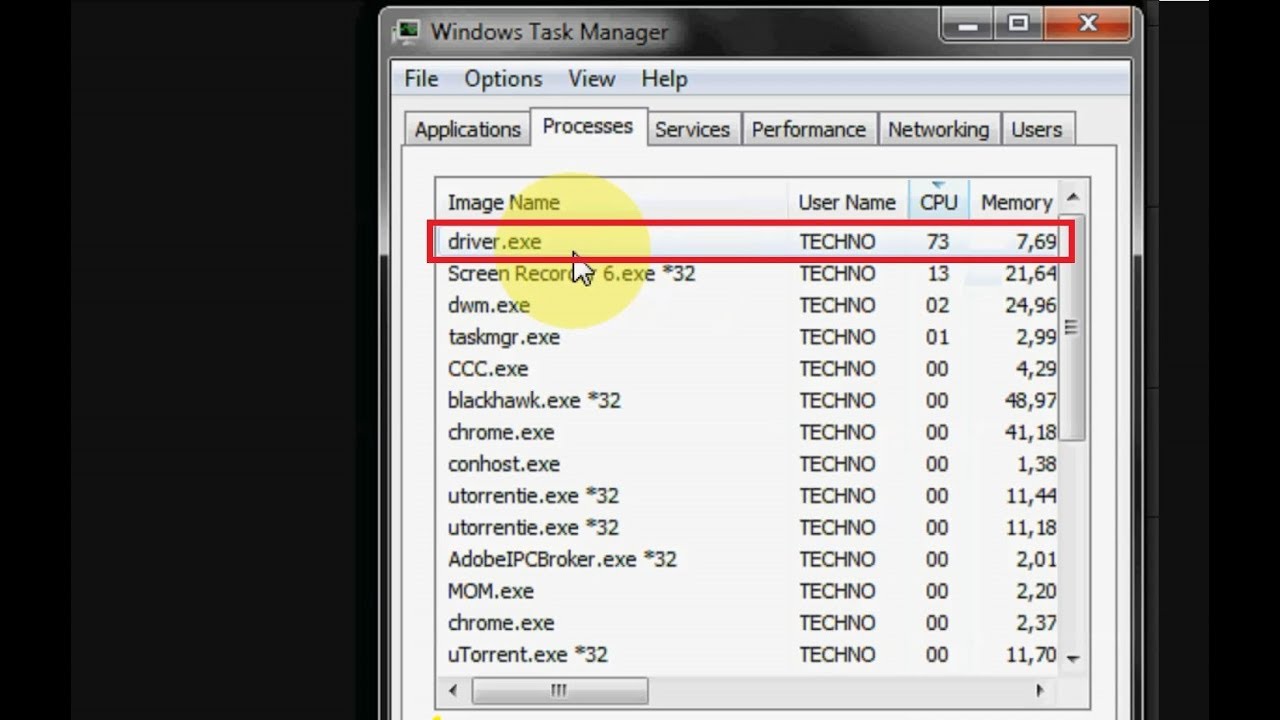The height and width of the screenshot is (720, 1280).
Task: Click the horizontal scrollbar thumb
Action: (559, 690)
